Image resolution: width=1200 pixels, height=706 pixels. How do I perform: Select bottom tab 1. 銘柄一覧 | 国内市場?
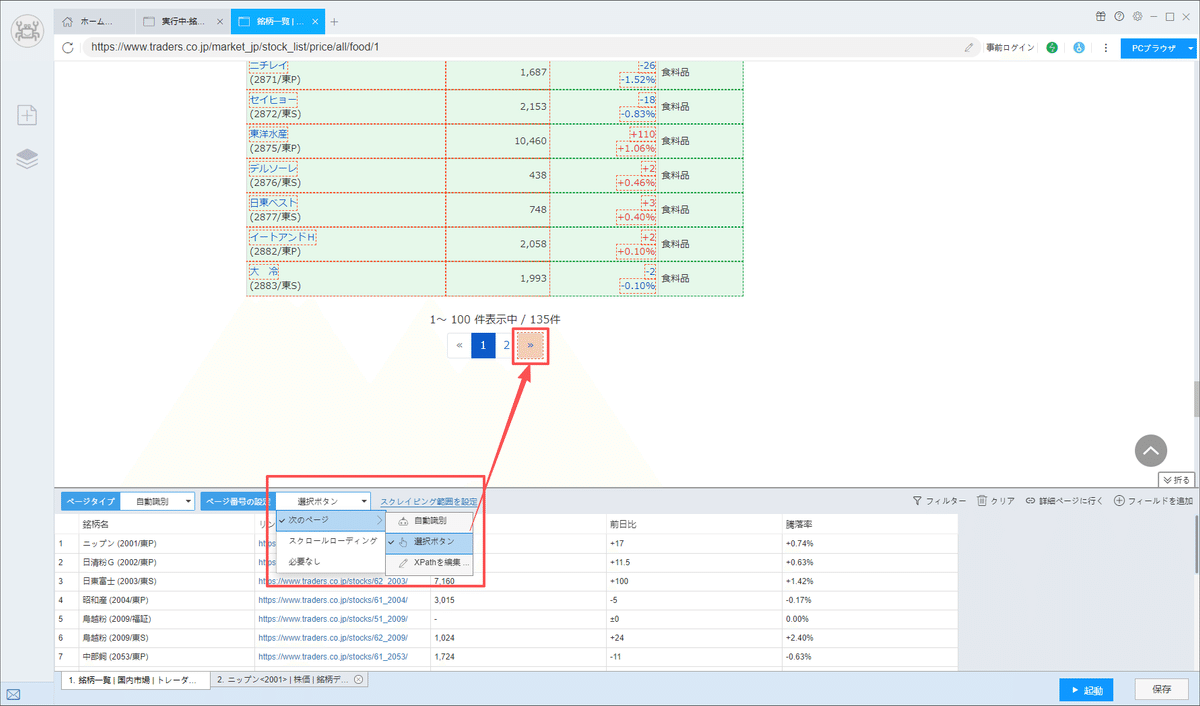[x=135, y=680]
